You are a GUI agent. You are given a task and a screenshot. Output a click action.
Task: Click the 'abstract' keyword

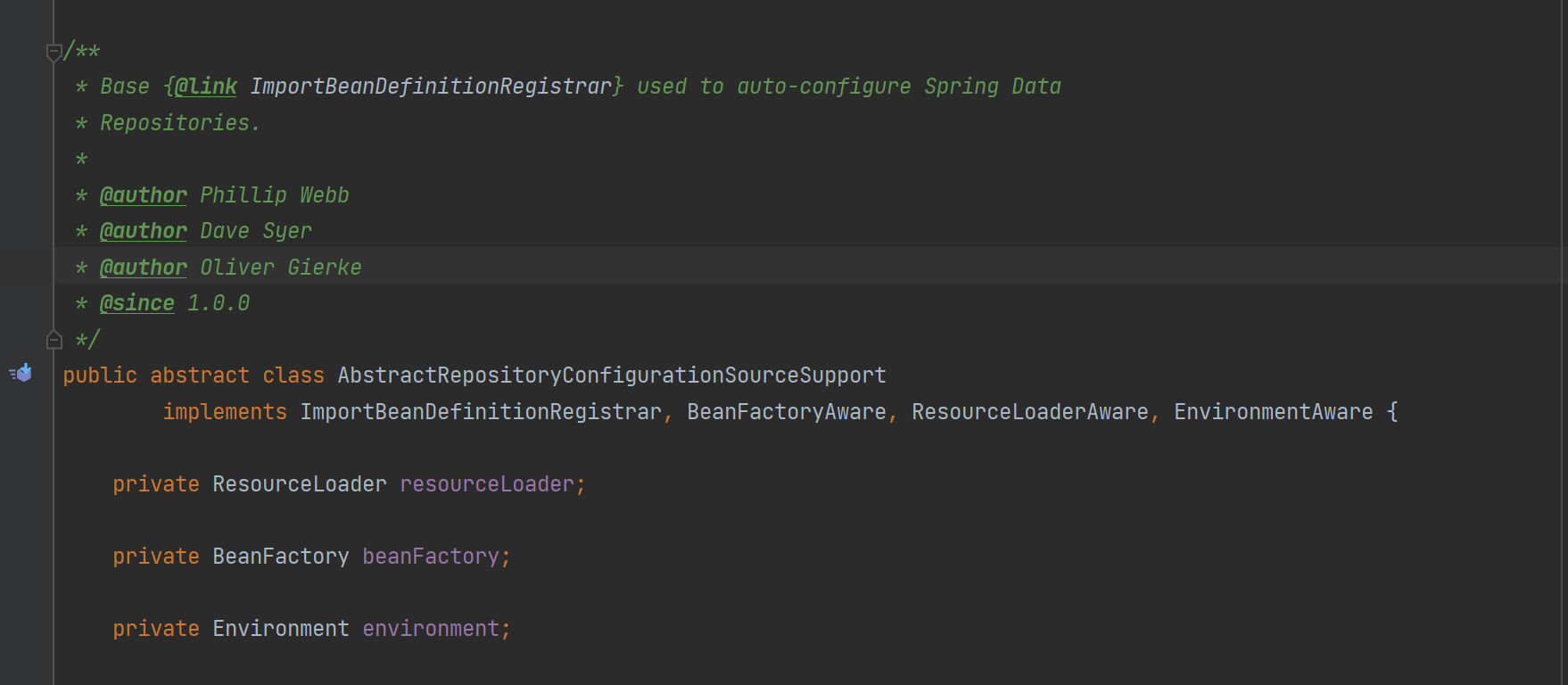coord(200,376)
